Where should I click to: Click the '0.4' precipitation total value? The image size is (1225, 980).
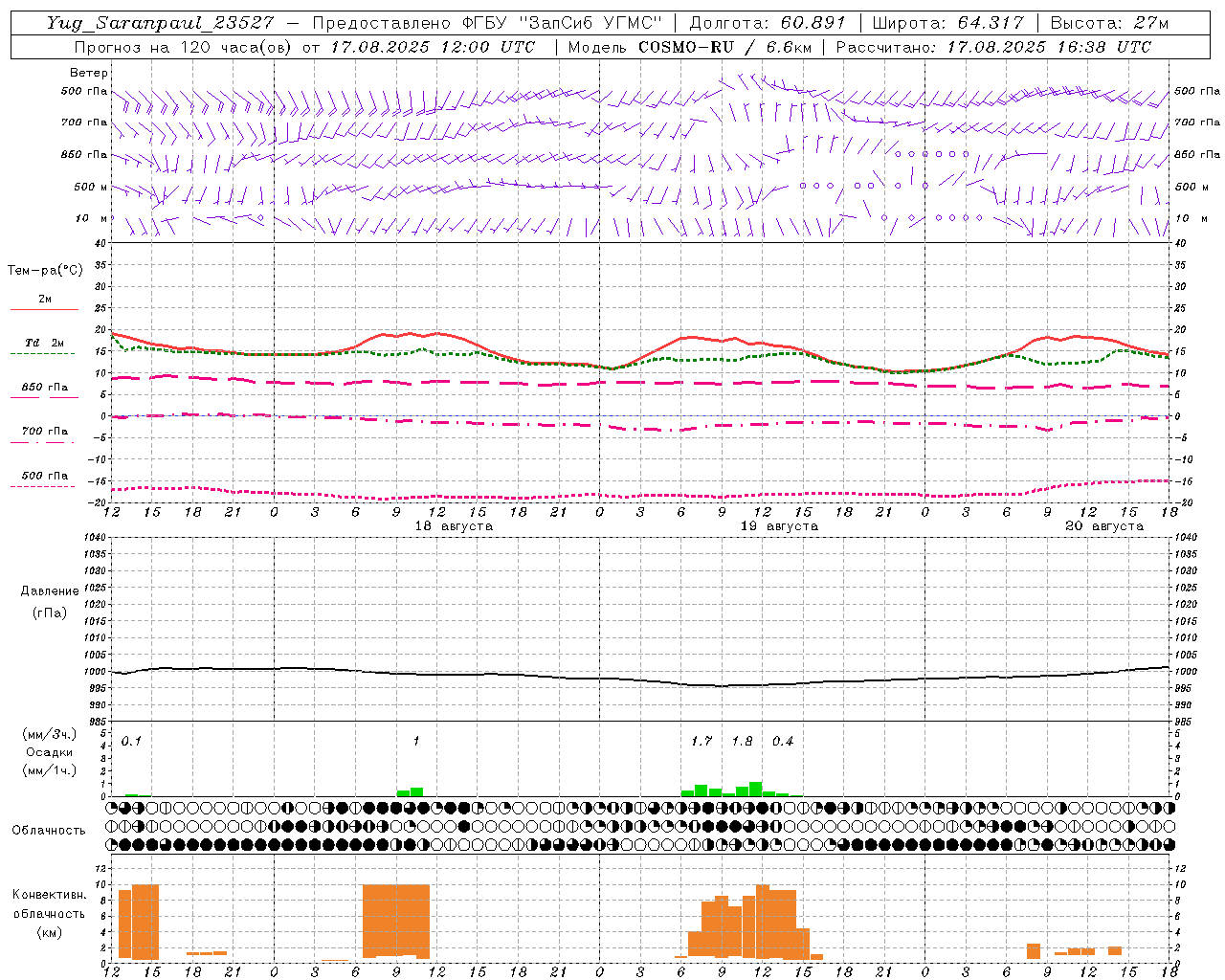pos(783,741)
